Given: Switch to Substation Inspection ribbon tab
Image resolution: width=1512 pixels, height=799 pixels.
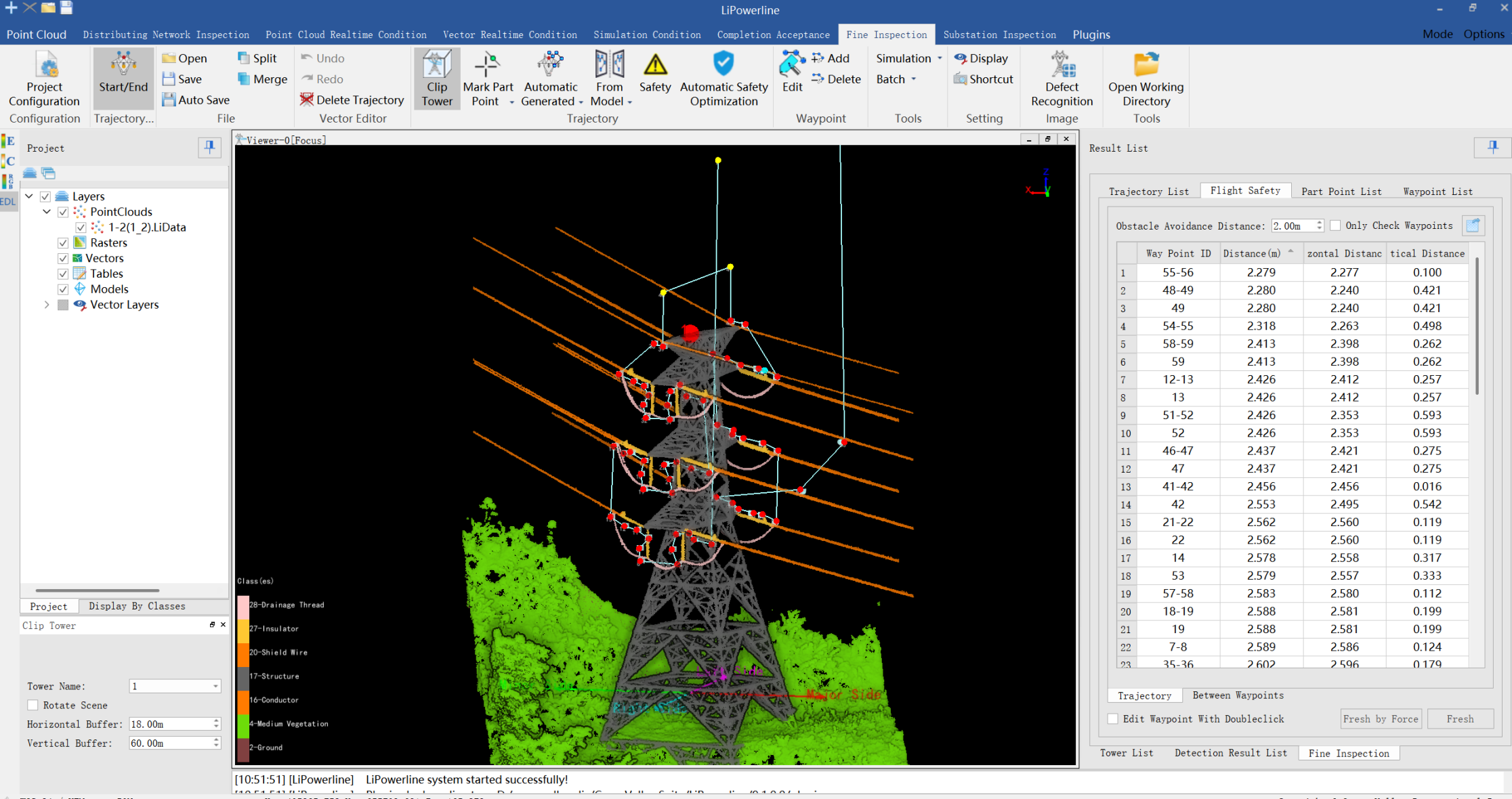Looking at the screenshot, I should coord(999,35).
